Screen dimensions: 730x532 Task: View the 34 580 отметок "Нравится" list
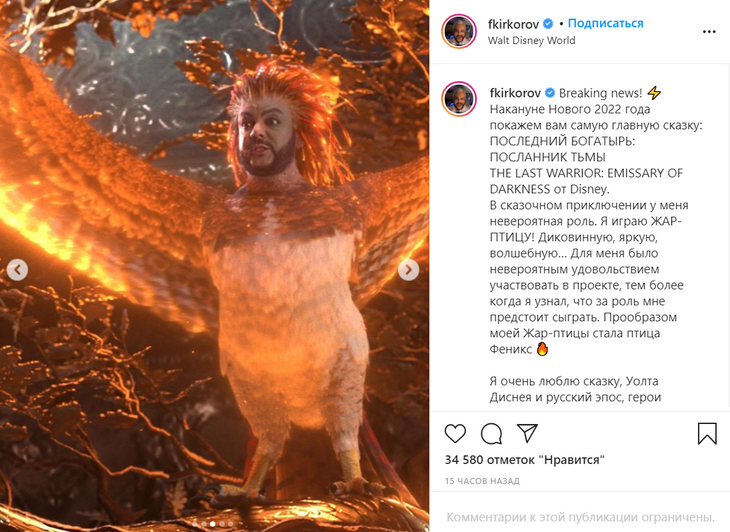point(525,460)
